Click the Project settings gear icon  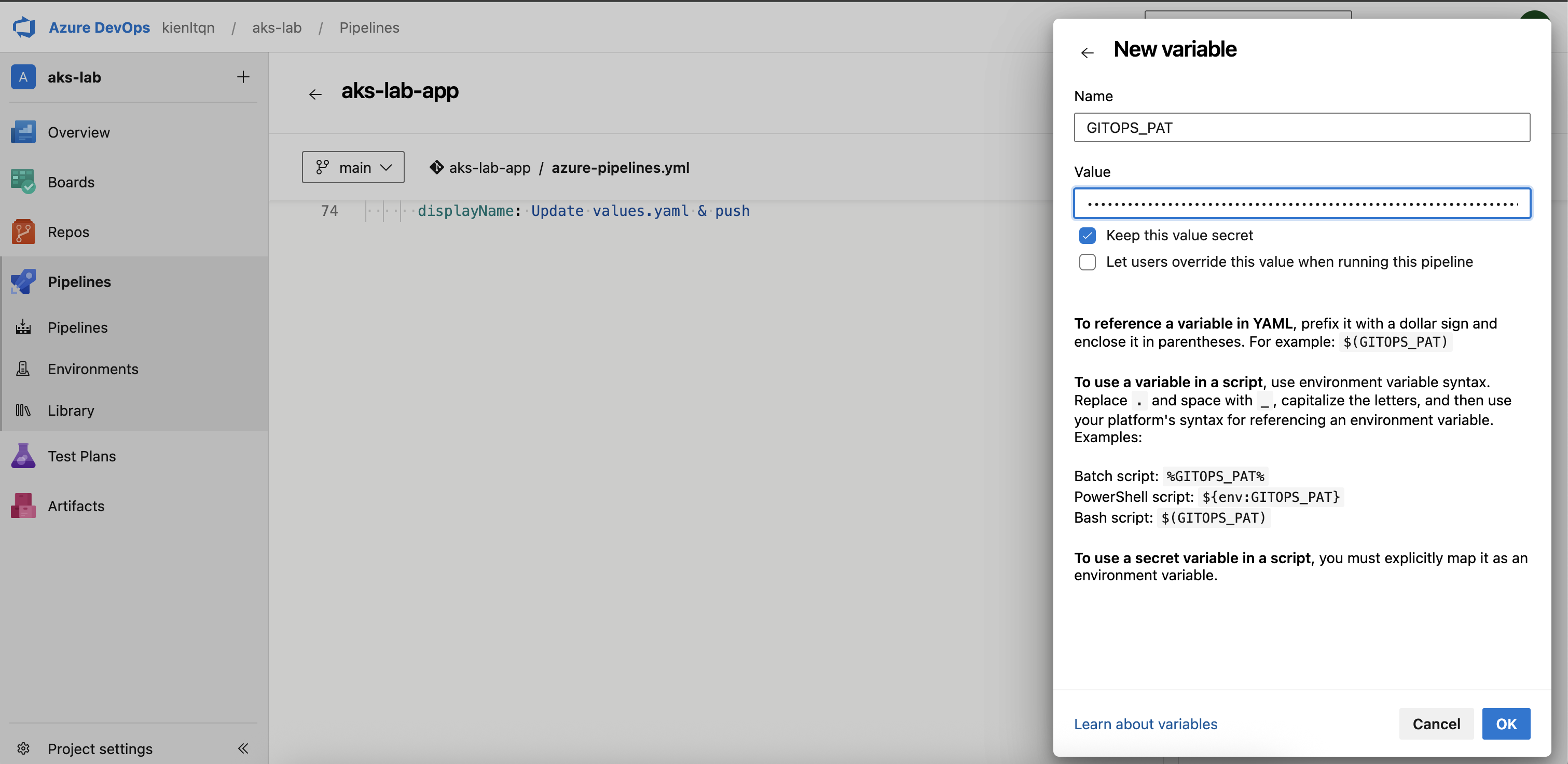tap(23, 748)
